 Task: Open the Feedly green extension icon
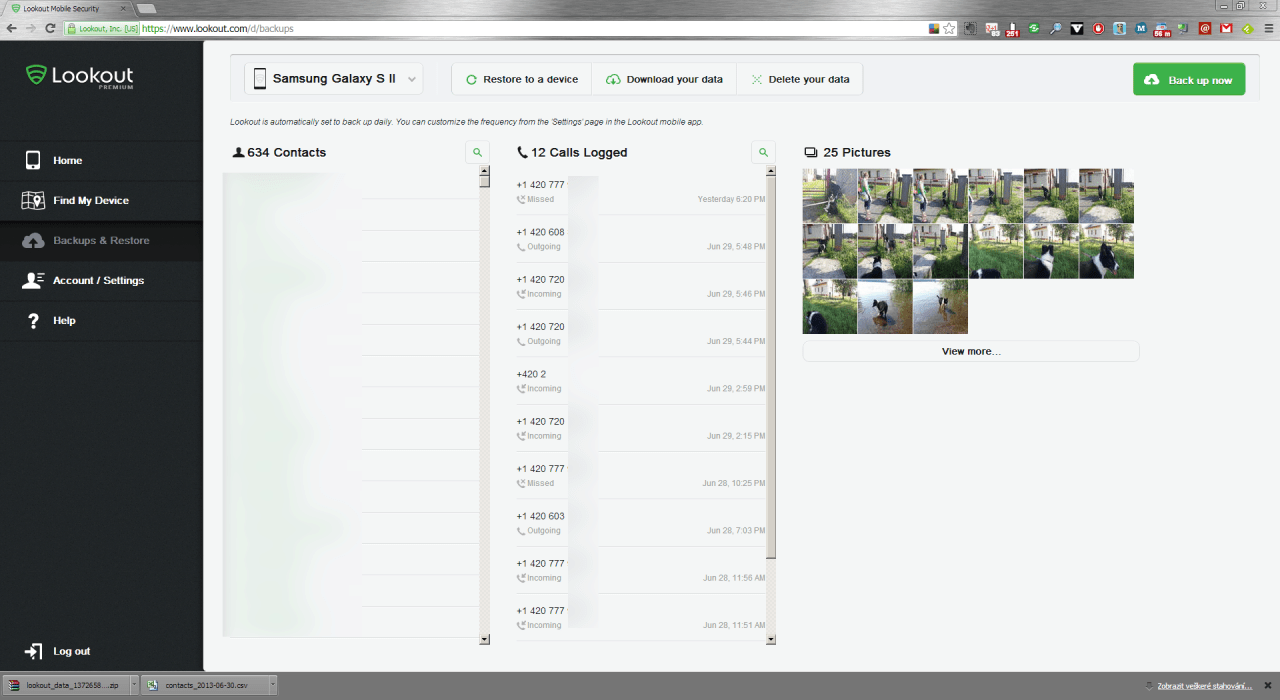click(x=1247, y=29)
